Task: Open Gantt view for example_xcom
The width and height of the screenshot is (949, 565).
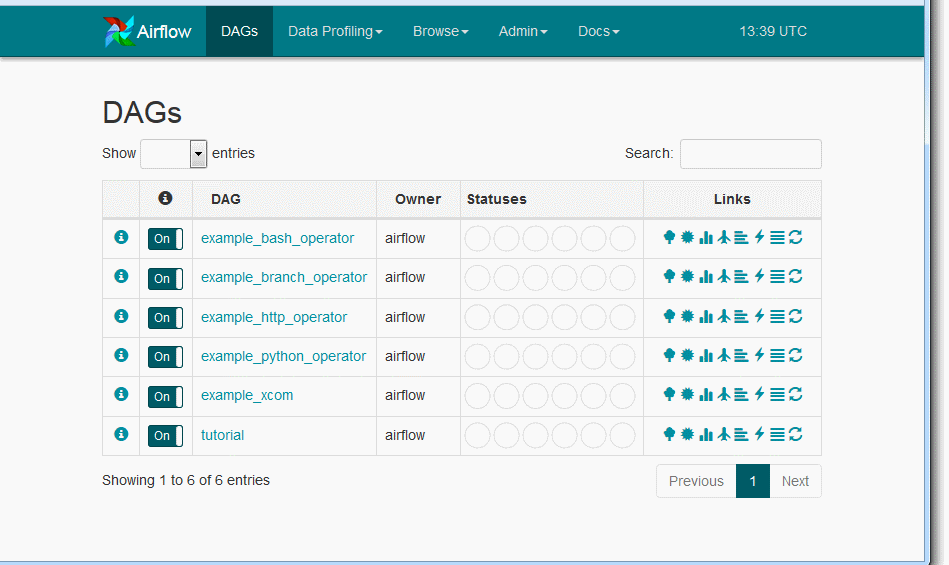Action: (741, 395)
